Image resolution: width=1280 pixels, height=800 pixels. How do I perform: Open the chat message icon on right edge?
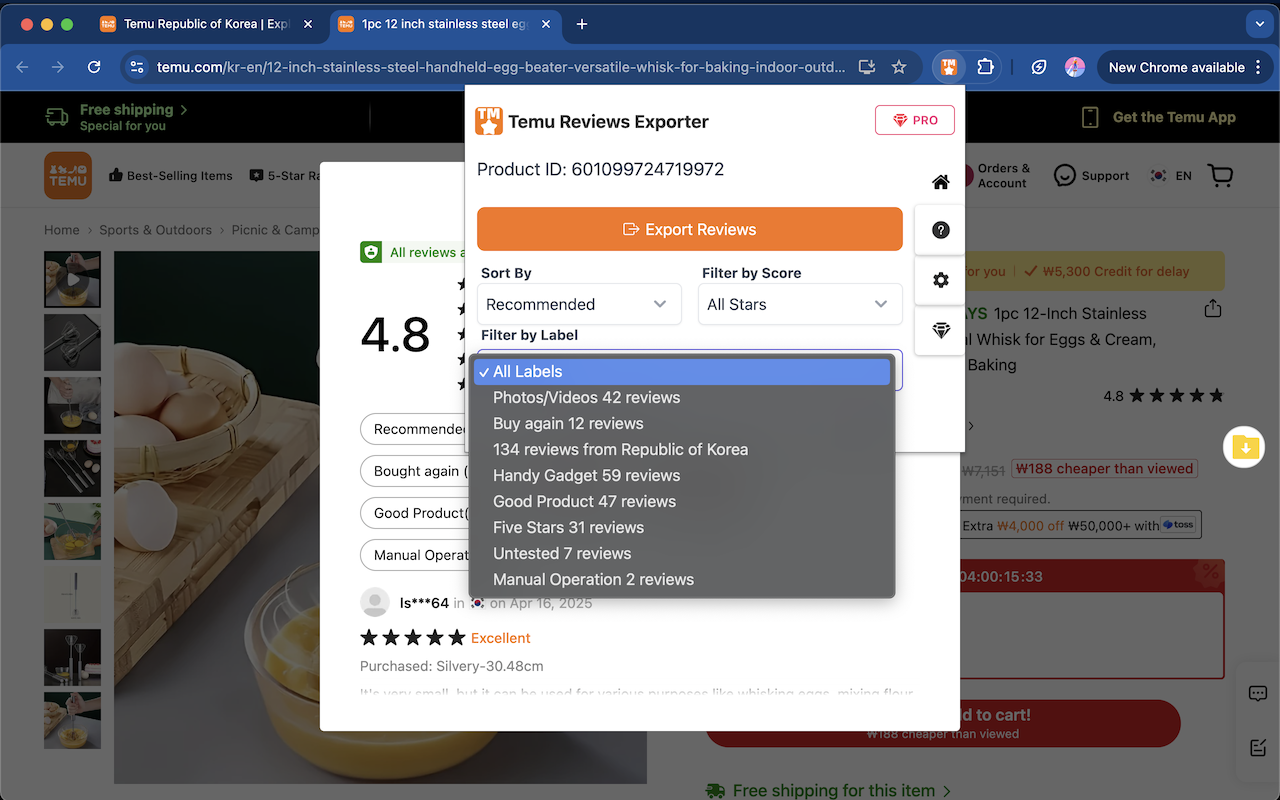pos(1258,694)
